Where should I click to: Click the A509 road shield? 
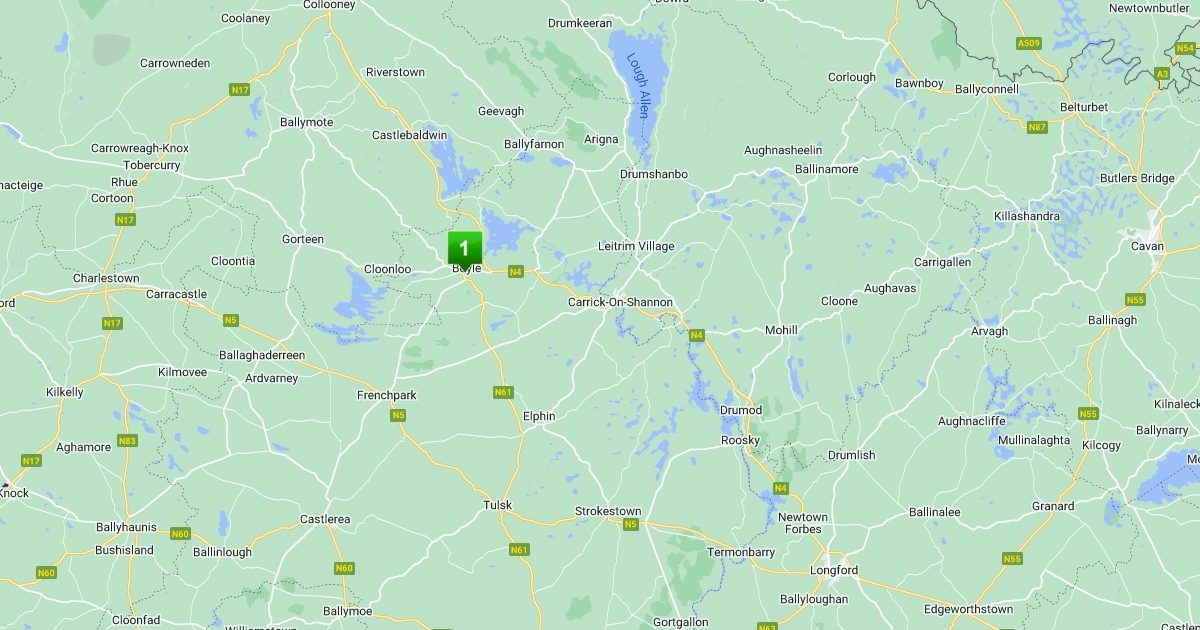(1029, 43)
